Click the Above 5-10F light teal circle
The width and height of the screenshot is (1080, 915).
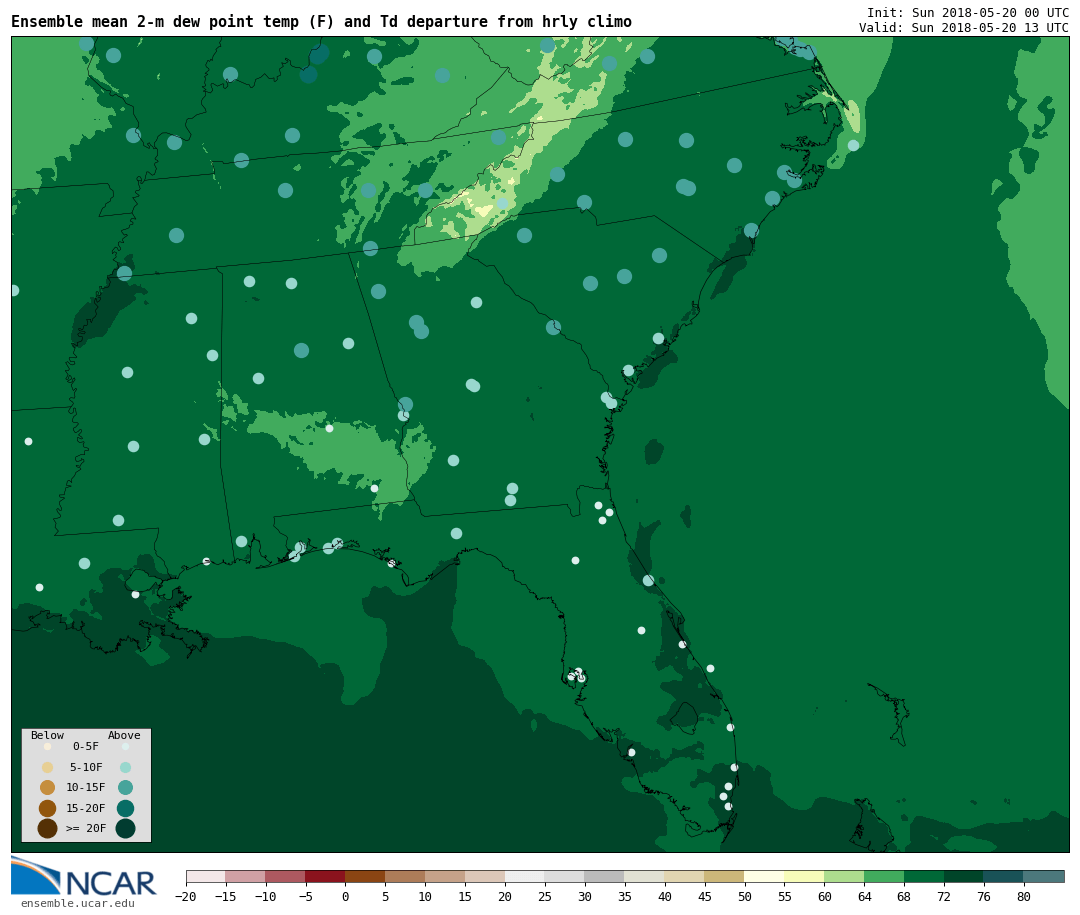tap(125, 768)
